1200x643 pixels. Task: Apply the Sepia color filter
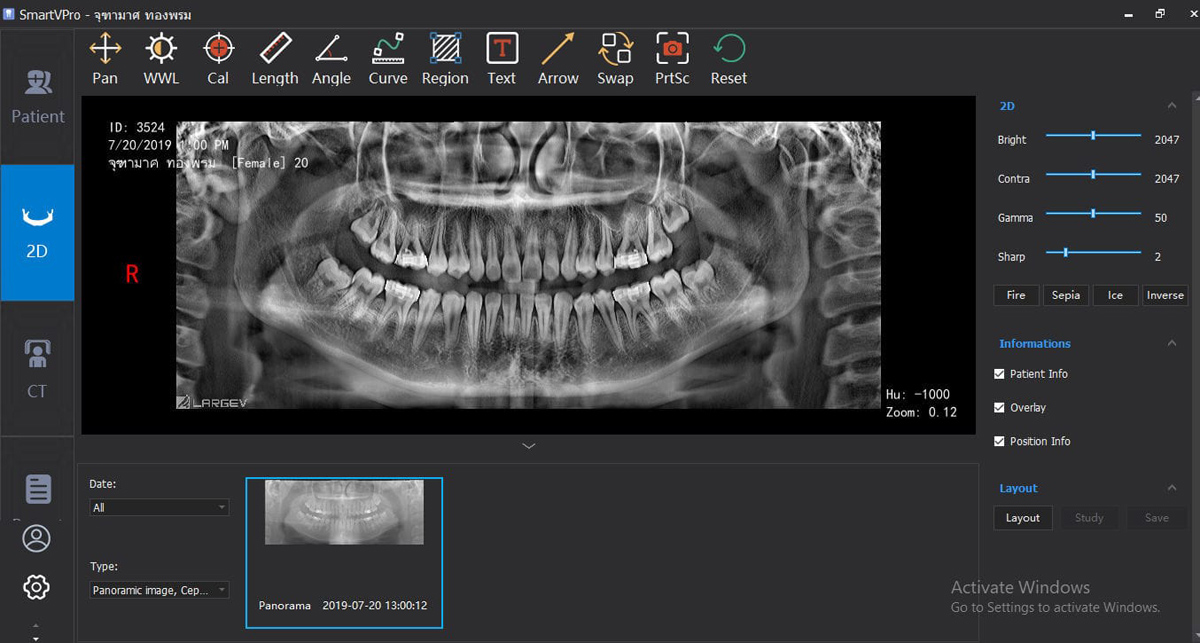point(1065,295)
